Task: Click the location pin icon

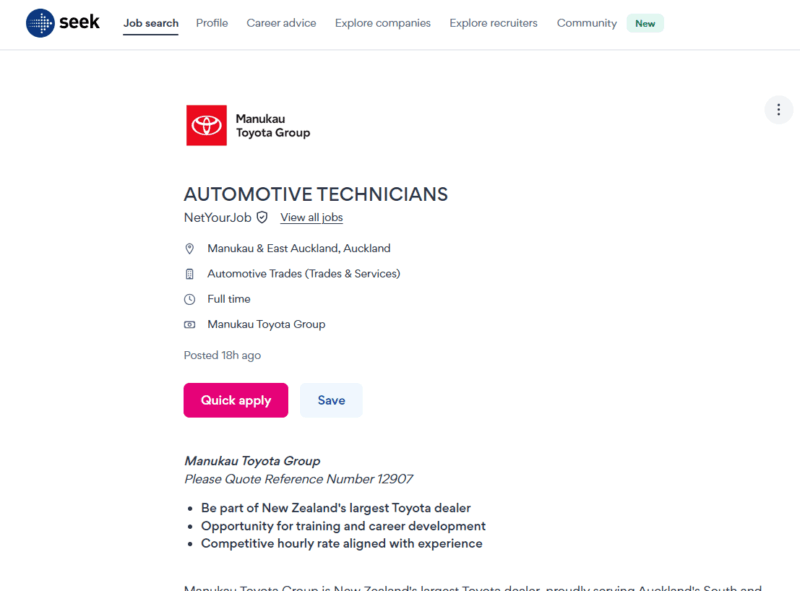Action: pos(189,249)
